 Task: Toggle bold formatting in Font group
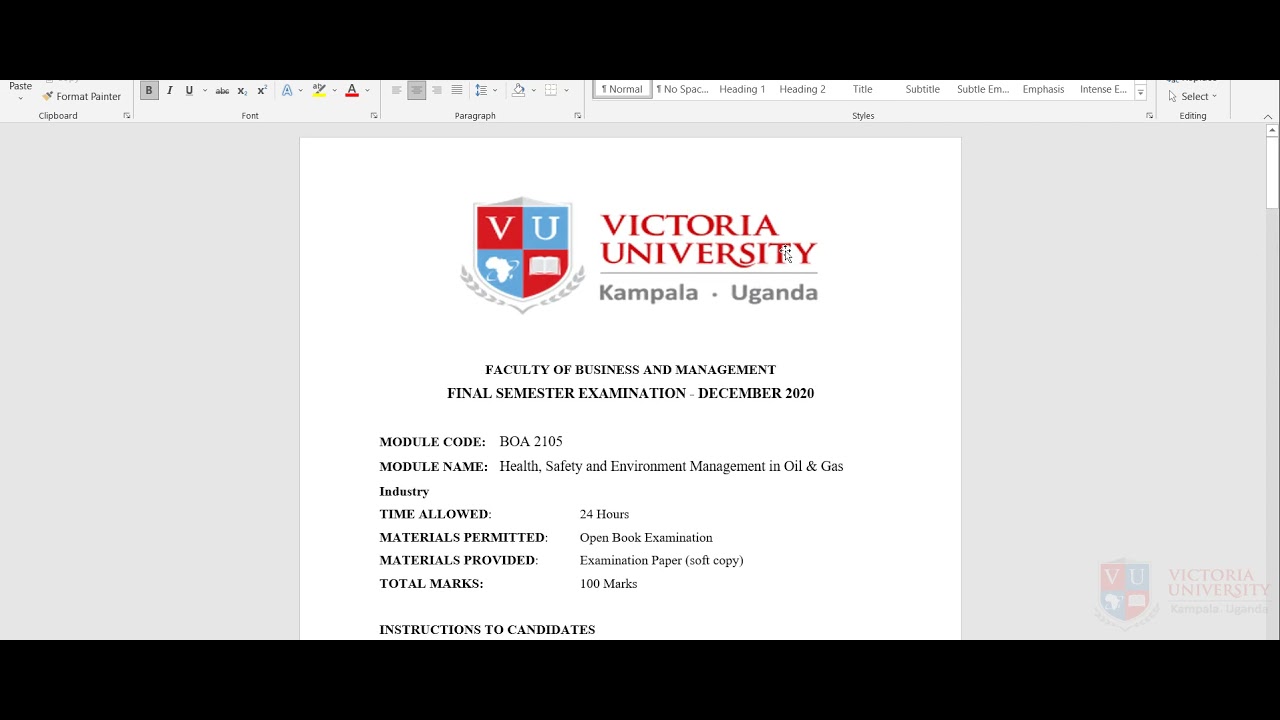[x=149, y=91]
